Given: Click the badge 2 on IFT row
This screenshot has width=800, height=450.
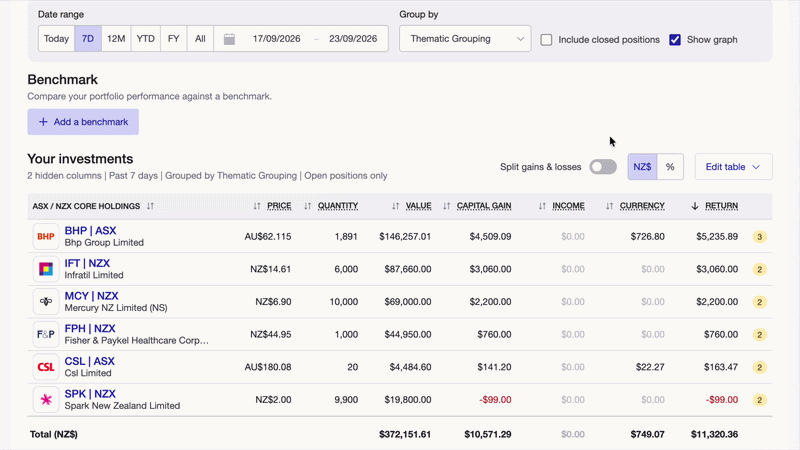Looking at the screenshot, I should (759, 269).
